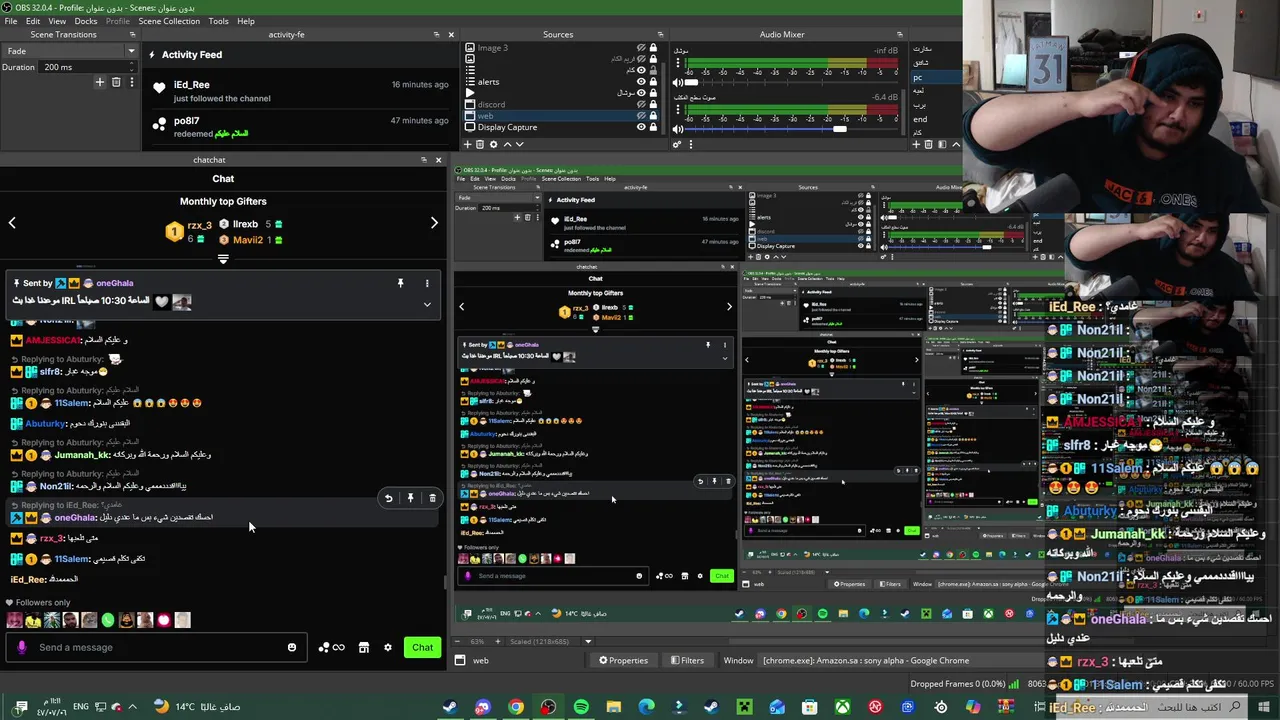Toggle visibility of Display Capture source

pyautogui.click(x=641, y=127)
